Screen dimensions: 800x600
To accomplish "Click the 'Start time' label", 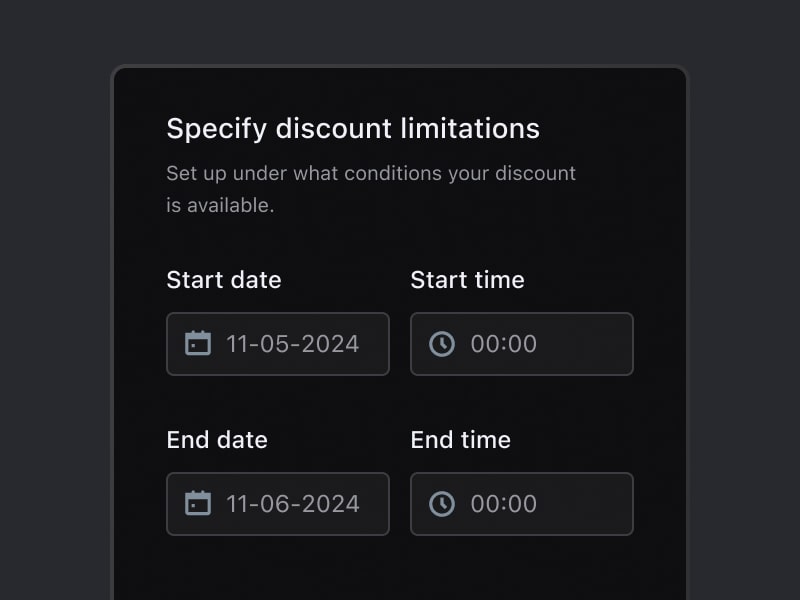I will point(467,280).
